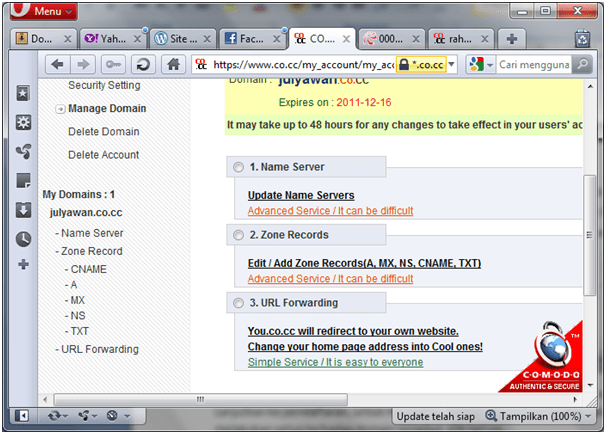The image size is (606, 434).
Task: Click the browser Back arrow button
Action: click(56, 65)
